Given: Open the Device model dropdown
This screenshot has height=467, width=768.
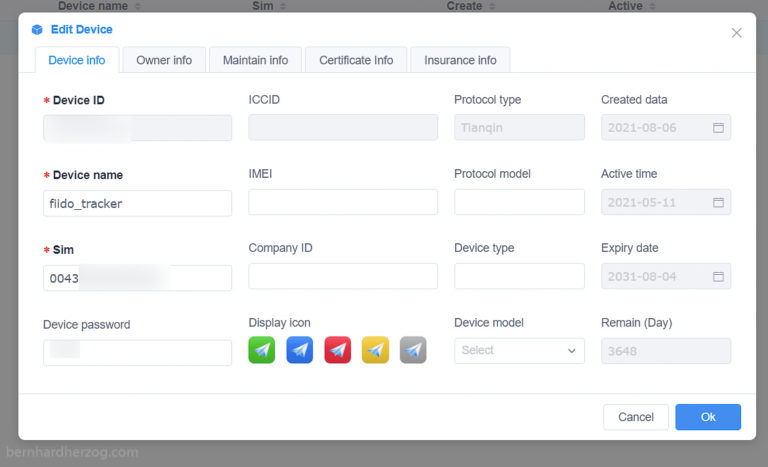Looking at the screenshot, I should (519, 351).
